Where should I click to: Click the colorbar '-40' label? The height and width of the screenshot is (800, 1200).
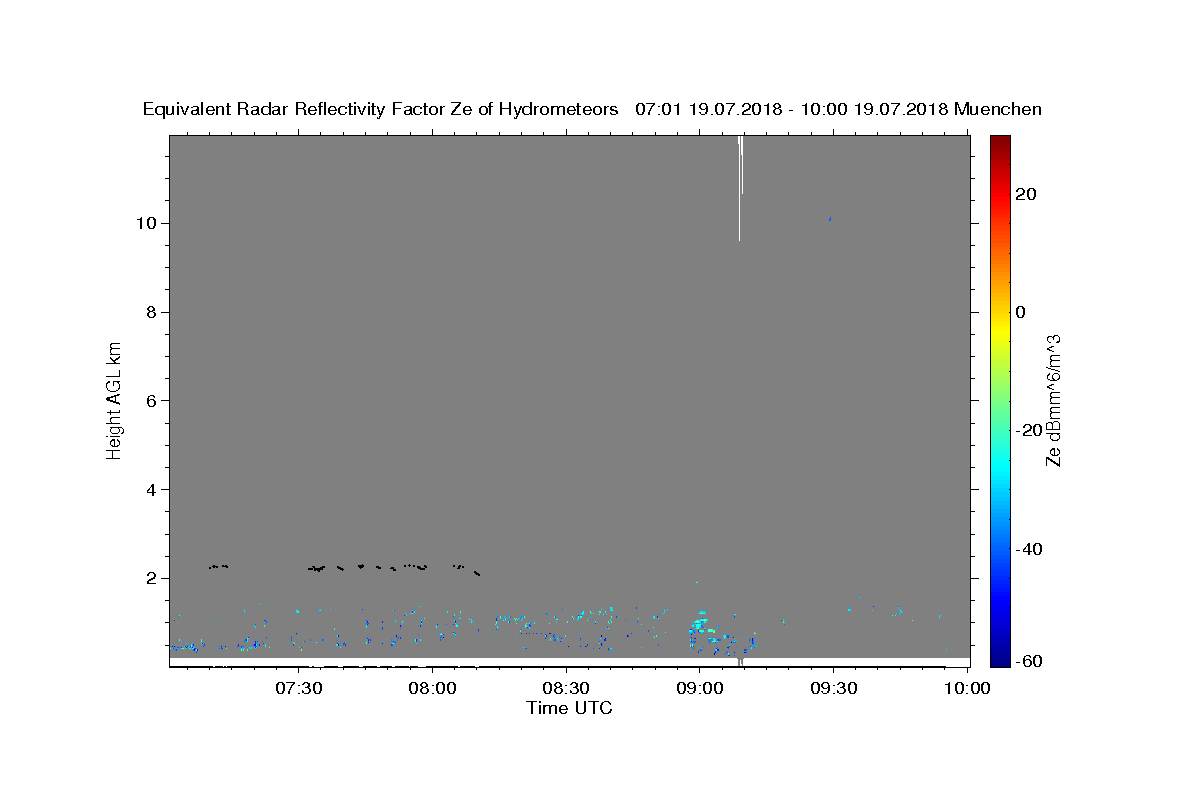click(x=1027, y=549)
